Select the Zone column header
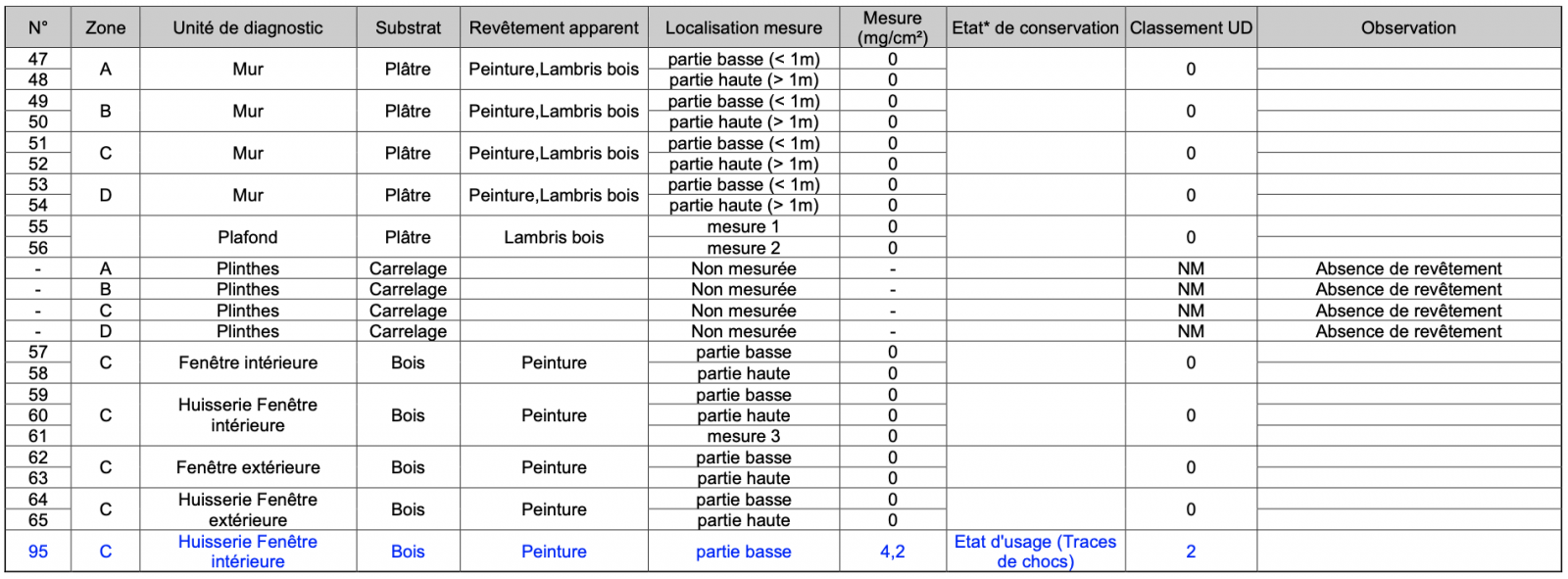The width and height of the screenshot is (1568, 579). click(x=106, y=27)
